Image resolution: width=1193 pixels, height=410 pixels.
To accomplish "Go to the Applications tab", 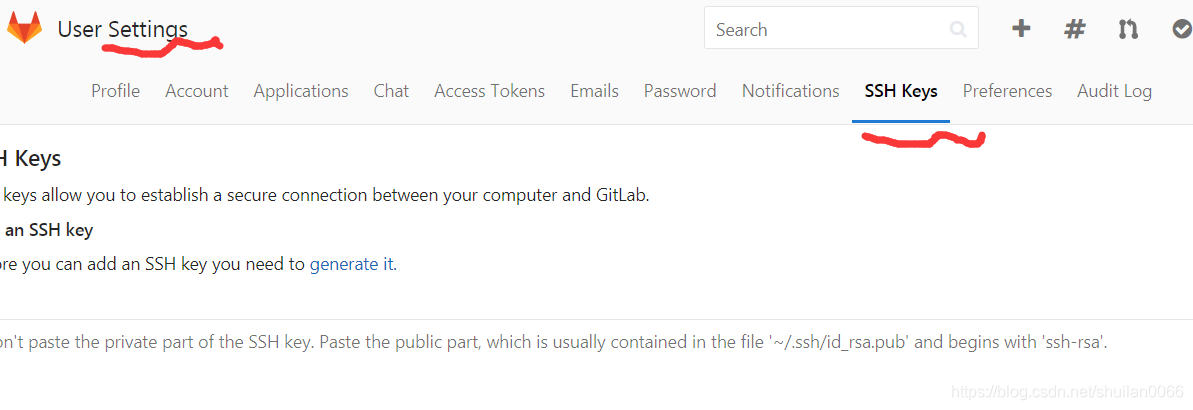I will click(x=301, y=91).
